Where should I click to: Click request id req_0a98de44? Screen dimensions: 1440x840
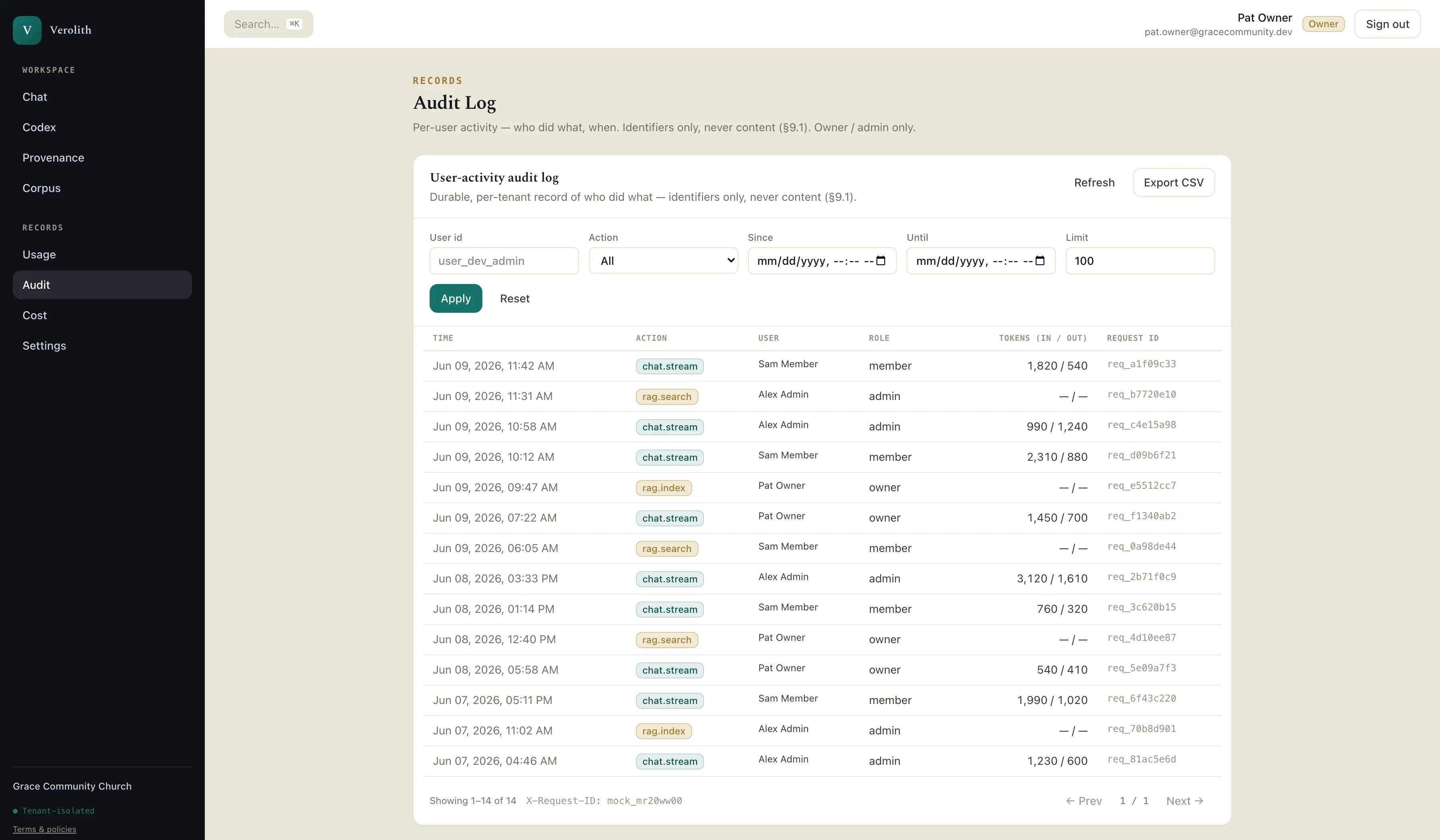pos(1142,546)
